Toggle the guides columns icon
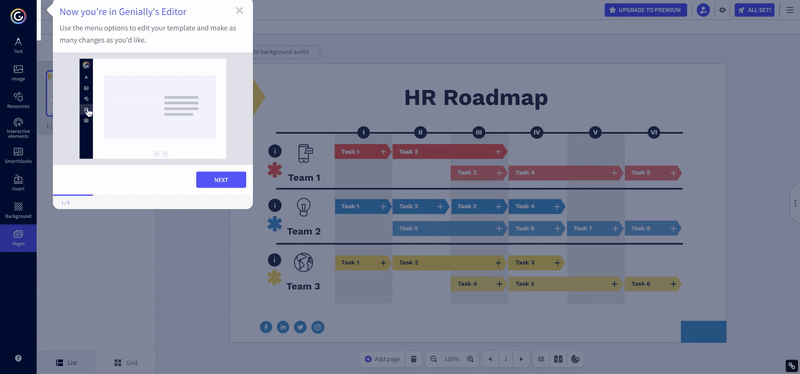This screenshot has height=374, width=800. [x=558, y=359]
